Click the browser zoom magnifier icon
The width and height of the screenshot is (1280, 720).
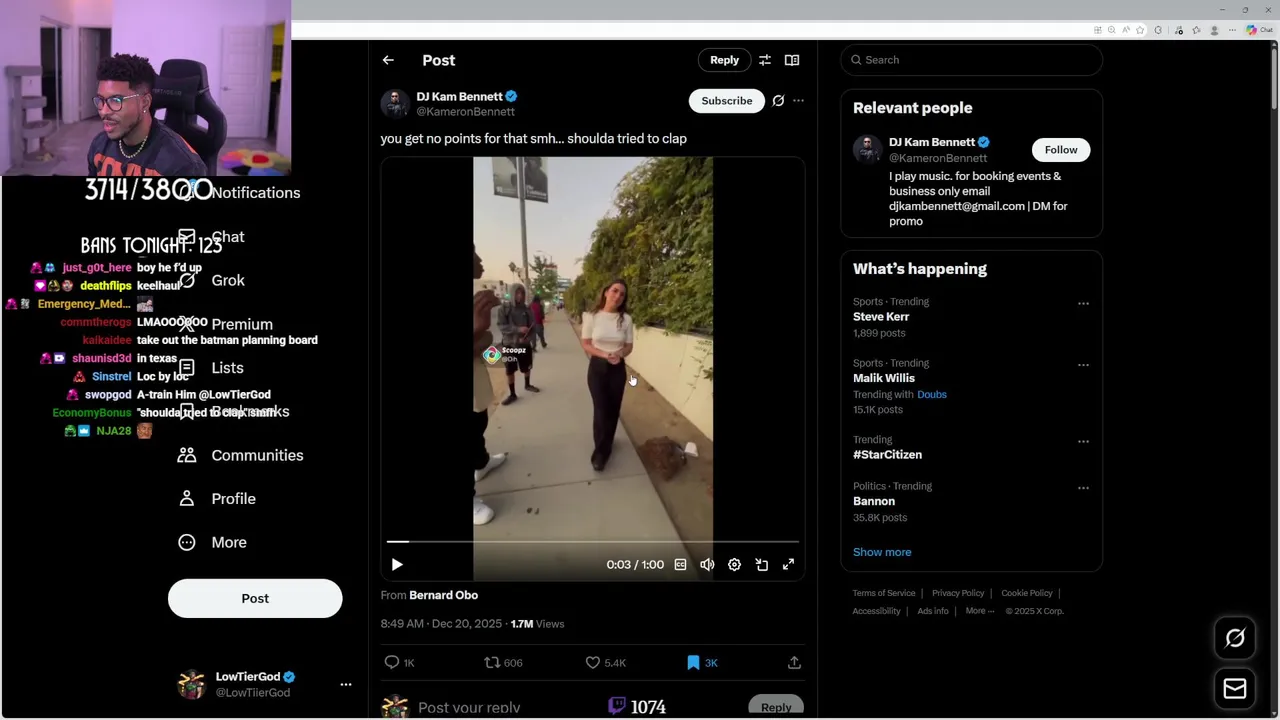coord(1111,30)
